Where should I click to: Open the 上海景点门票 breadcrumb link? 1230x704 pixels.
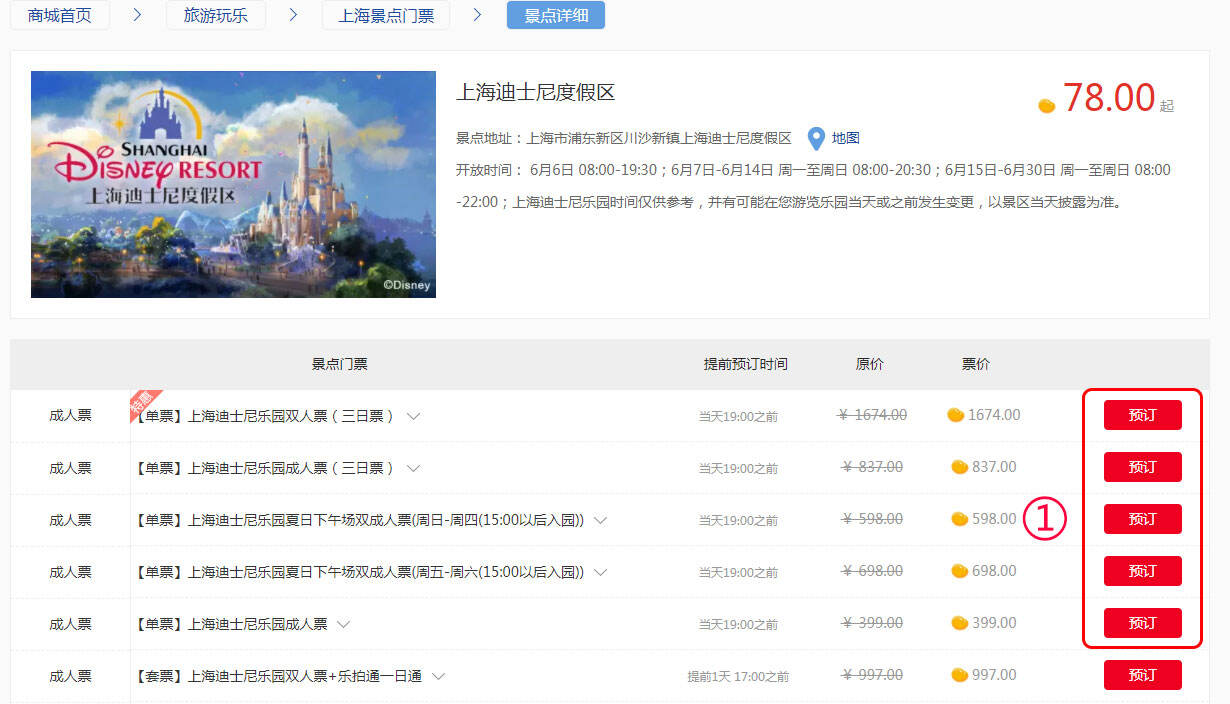point(385,15)
